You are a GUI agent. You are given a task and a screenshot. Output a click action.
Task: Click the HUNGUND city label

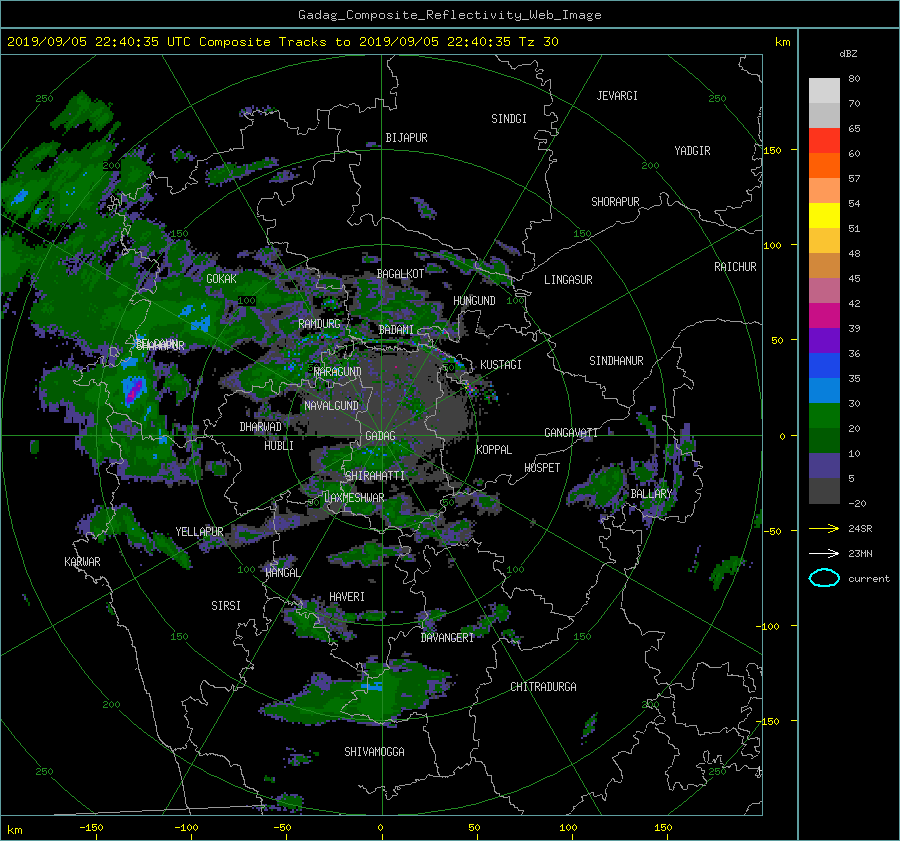tap(474, 301)
